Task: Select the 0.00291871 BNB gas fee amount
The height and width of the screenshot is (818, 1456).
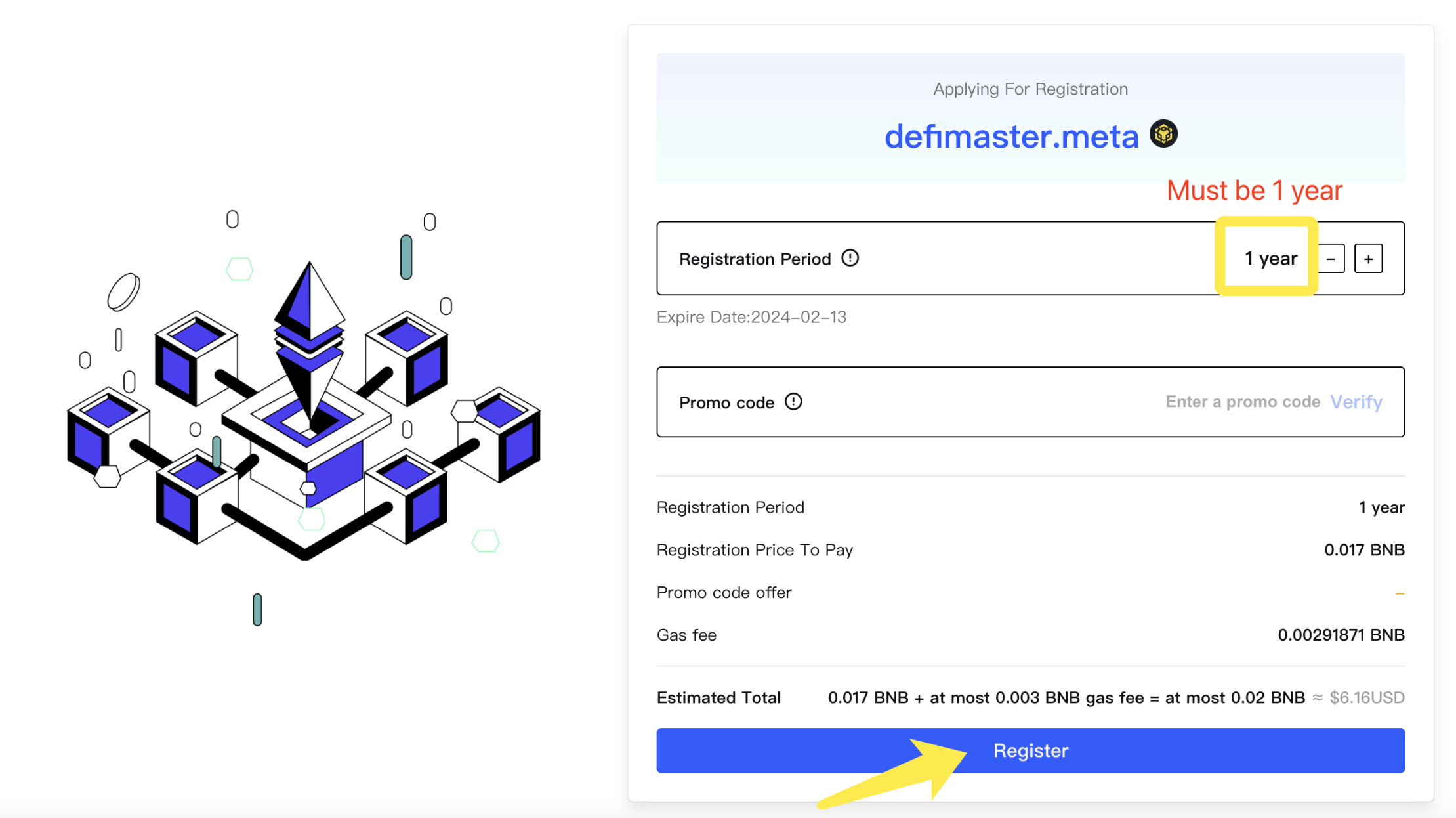Action: [1341, 635]
